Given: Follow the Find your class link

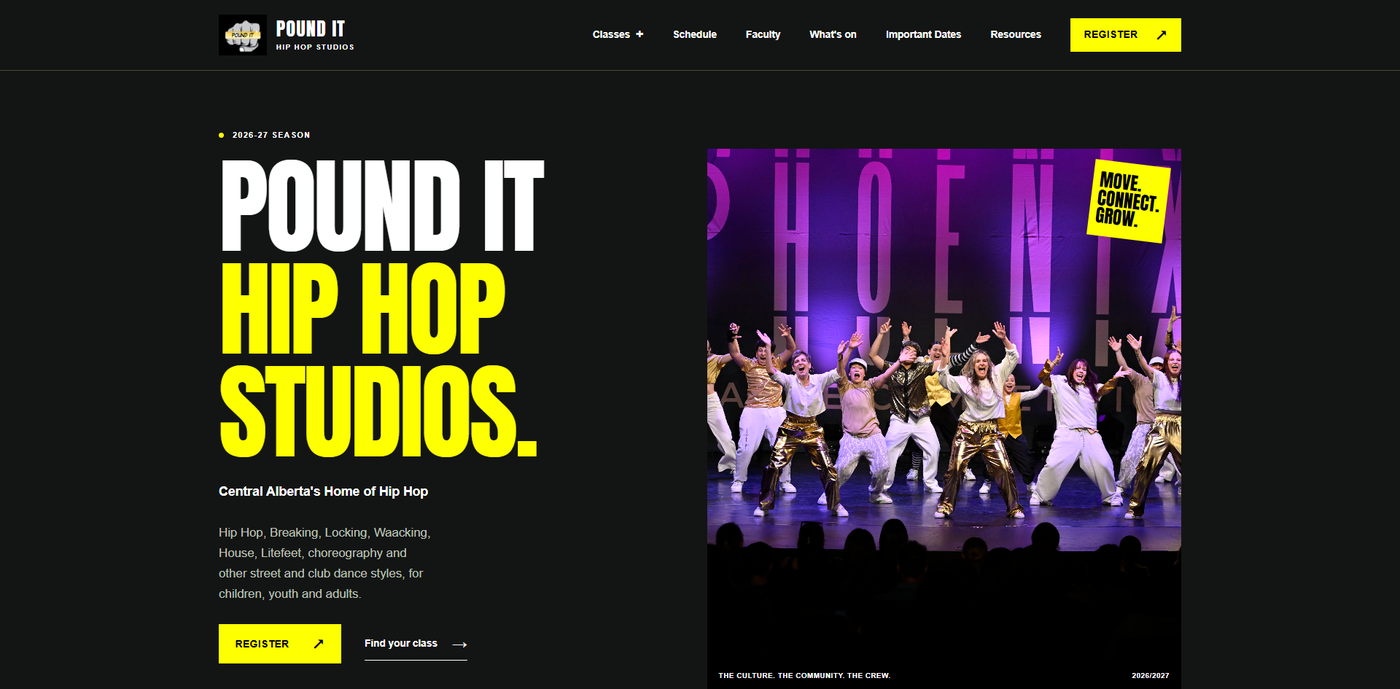Looking at the screenshot, I should 416,644.
